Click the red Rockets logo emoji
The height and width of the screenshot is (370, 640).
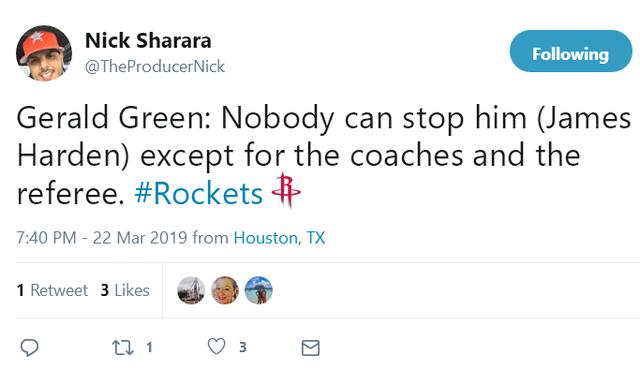point(286,190)
